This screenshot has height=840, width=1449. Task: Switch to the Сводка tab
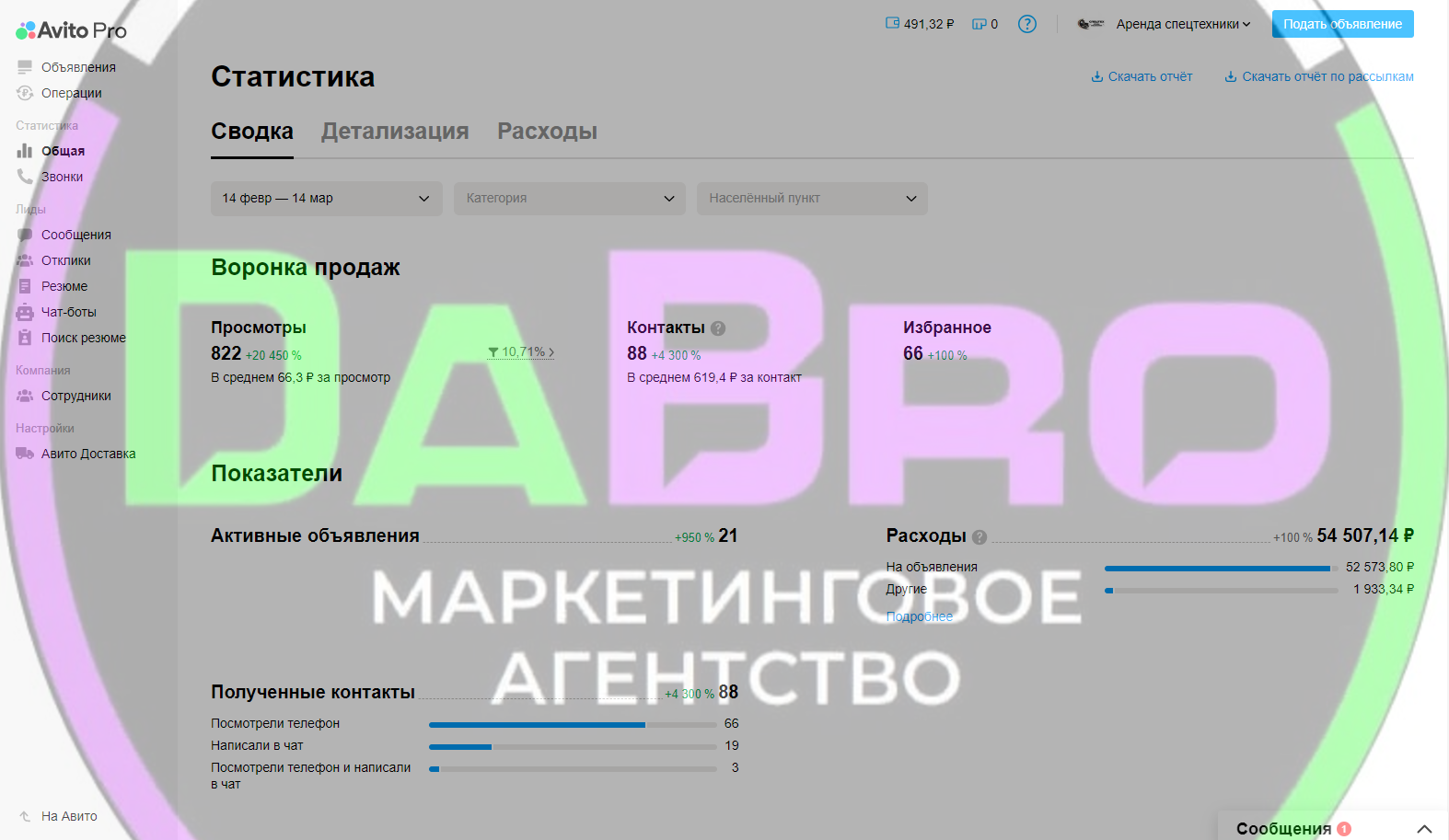pos(252,132)
